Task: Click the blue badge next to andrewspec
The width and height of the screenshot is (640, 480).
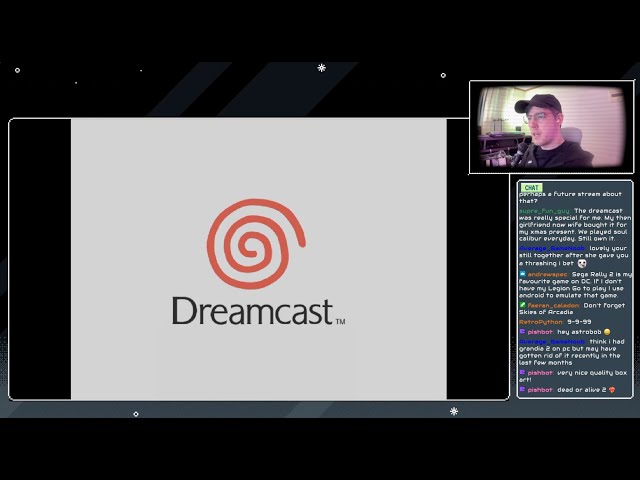Action: pos(522,274)
